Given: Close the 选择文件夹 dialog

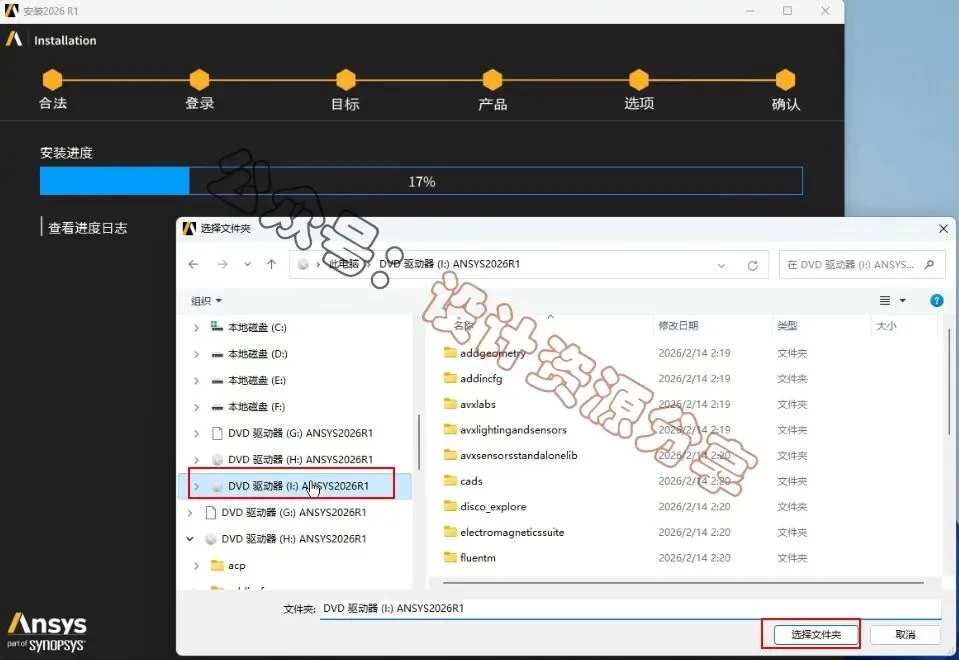Looking at the screenshot, I should (x=943, y=228).
